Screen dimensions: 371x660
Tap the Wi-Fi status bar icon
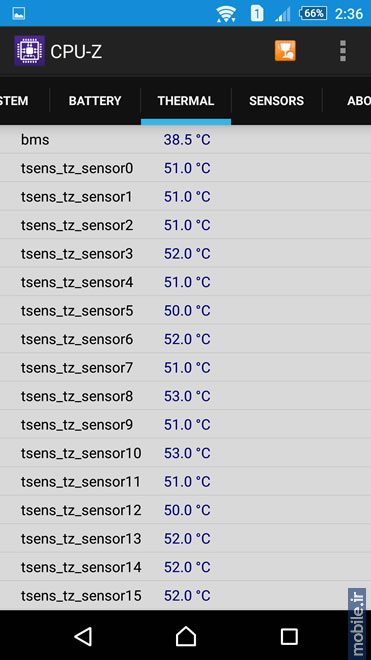pos(226,13)
